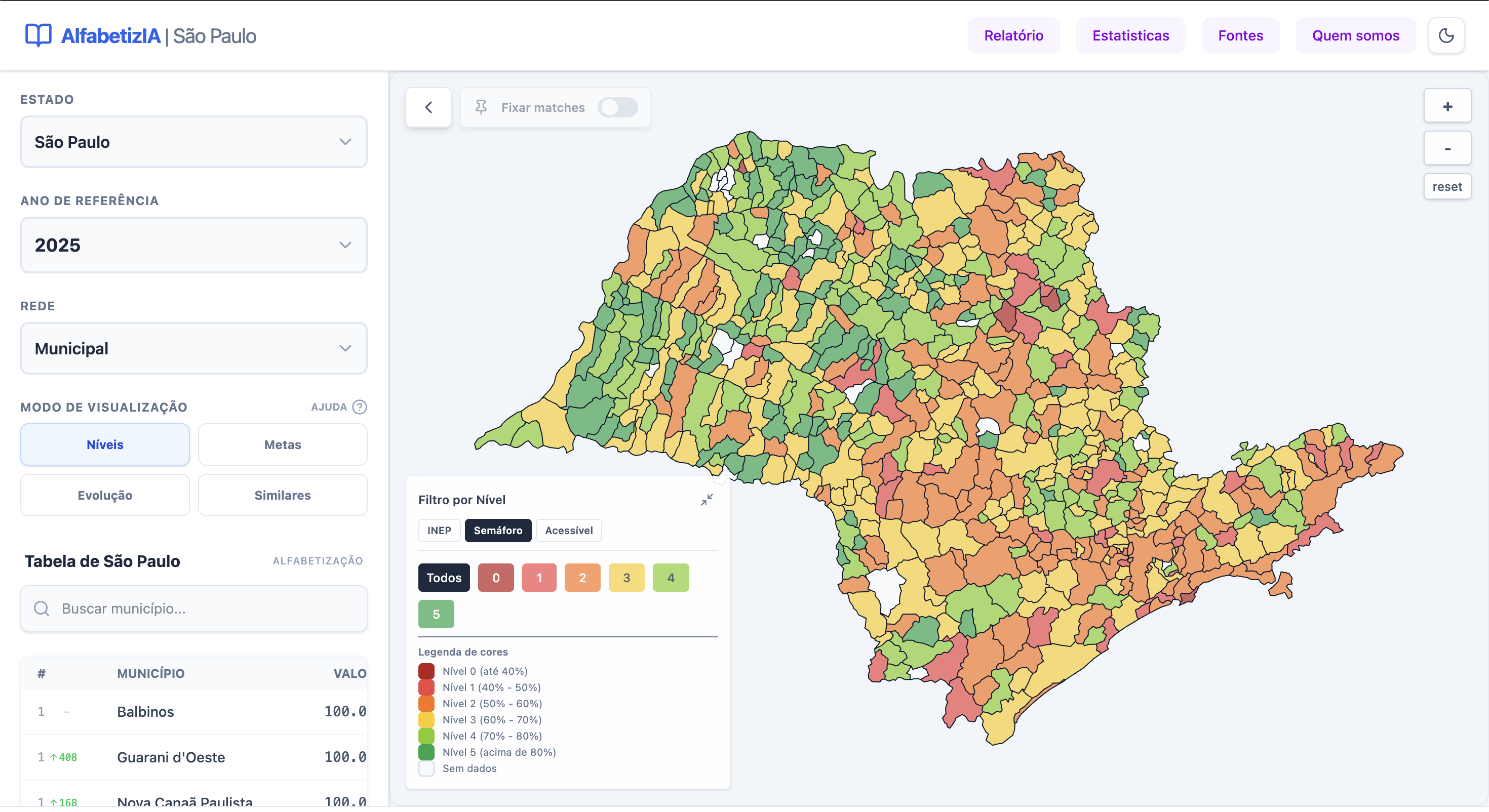Switch to the INEP color scheme tab
This screenshot has width=1489, height=812.
coord(439,531)
